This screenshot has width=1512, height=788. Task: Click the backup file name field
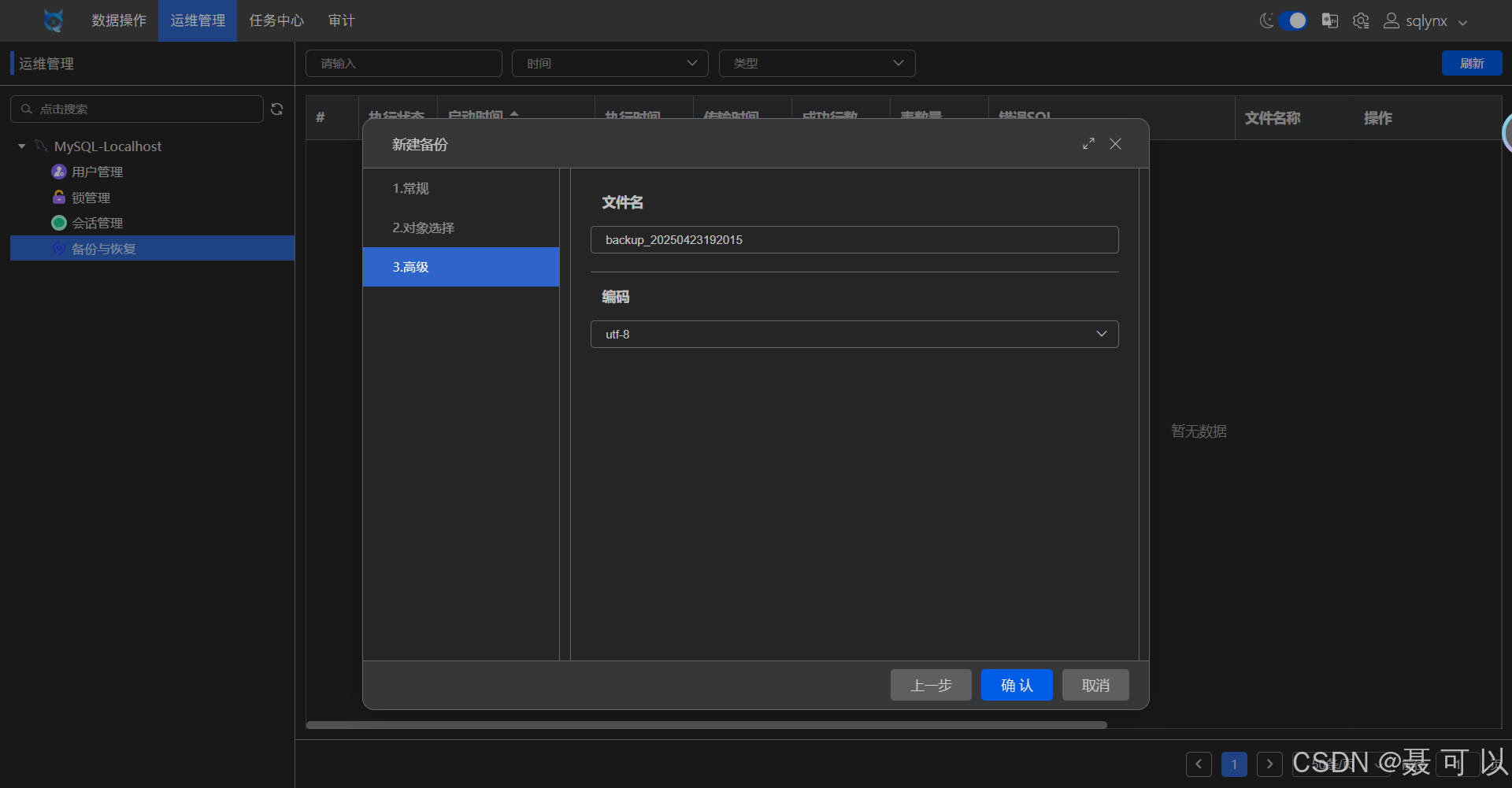(854, 240)
